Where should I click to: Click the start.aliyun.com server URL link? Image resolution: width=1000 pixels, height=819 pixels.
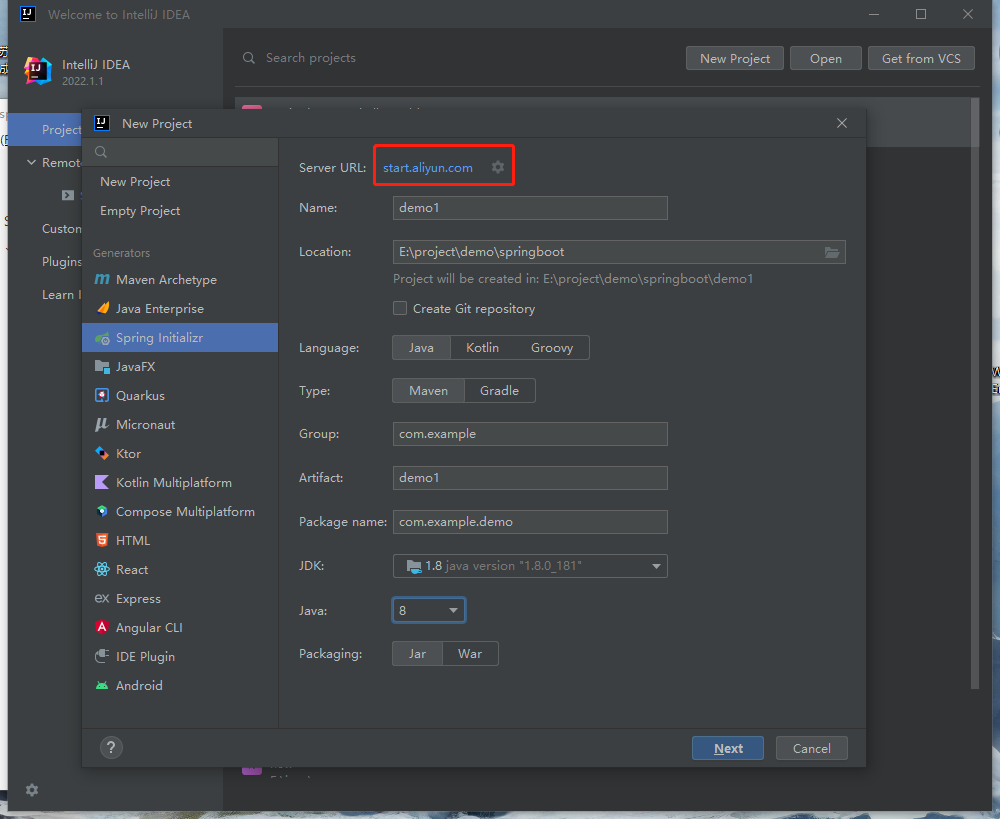point(428,168)
